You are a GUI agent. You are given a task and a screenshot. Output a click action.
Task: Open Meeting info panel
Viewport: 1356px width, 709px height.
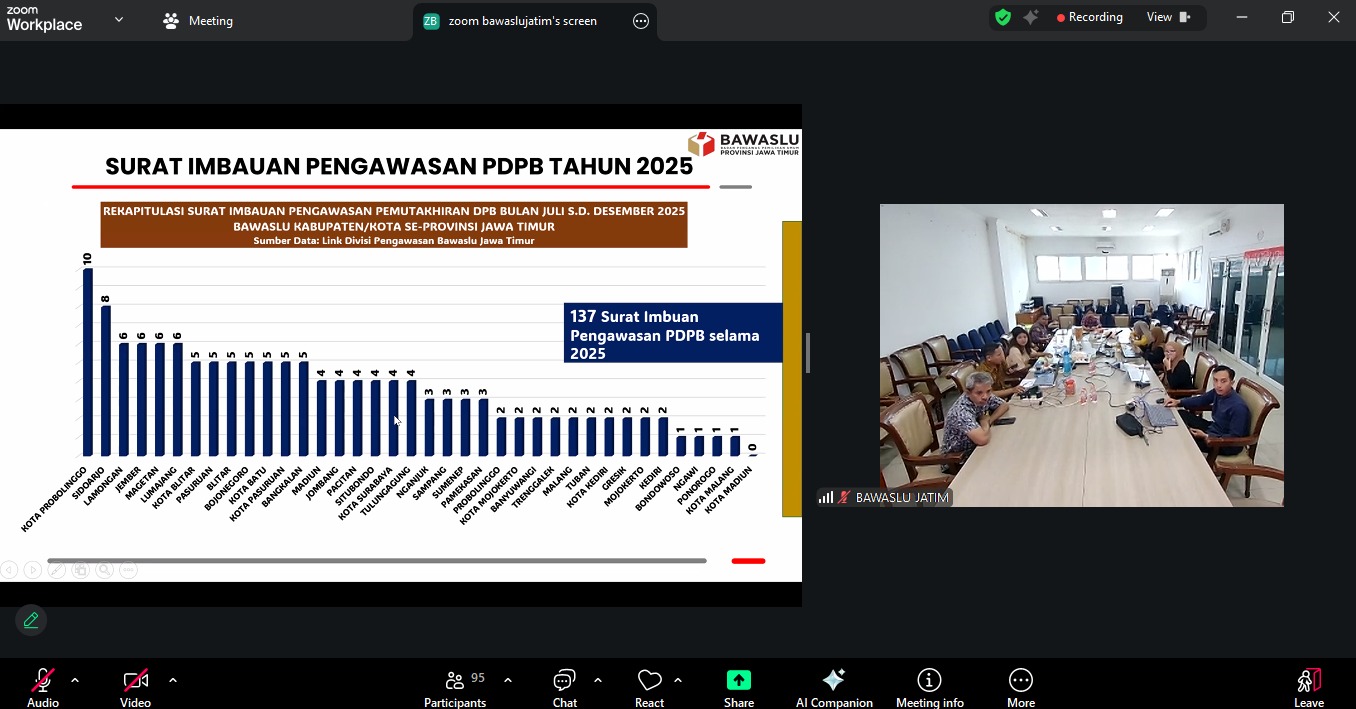pyautogui.click(x=929, y=681)
